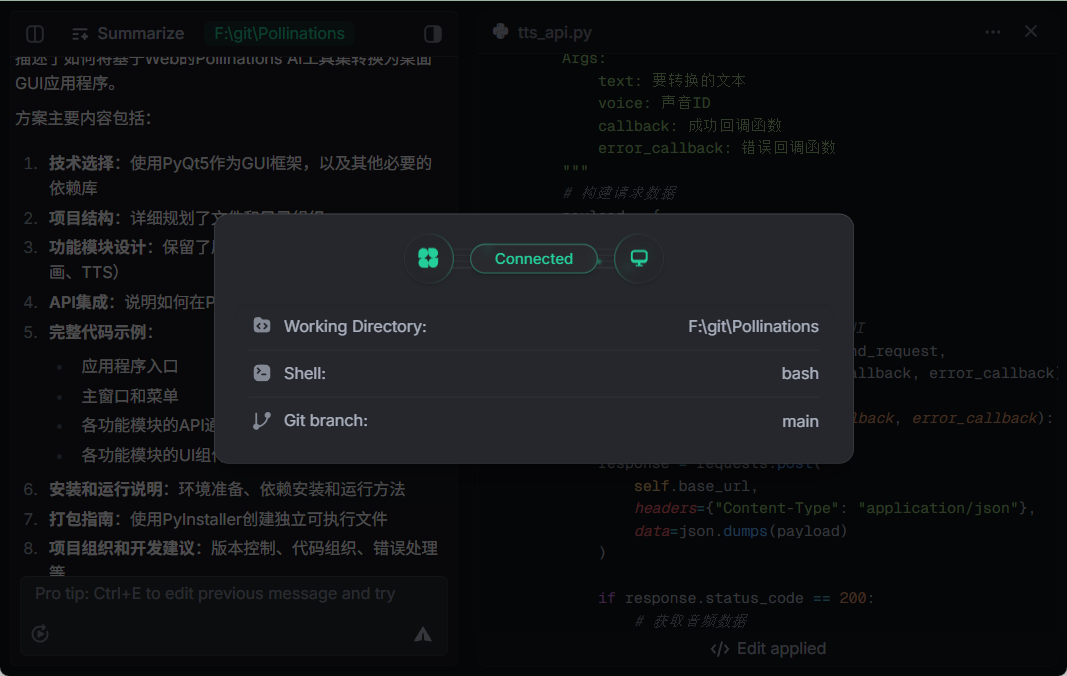
Task: Click code line self.base_url
Action: tap(696, 486)
